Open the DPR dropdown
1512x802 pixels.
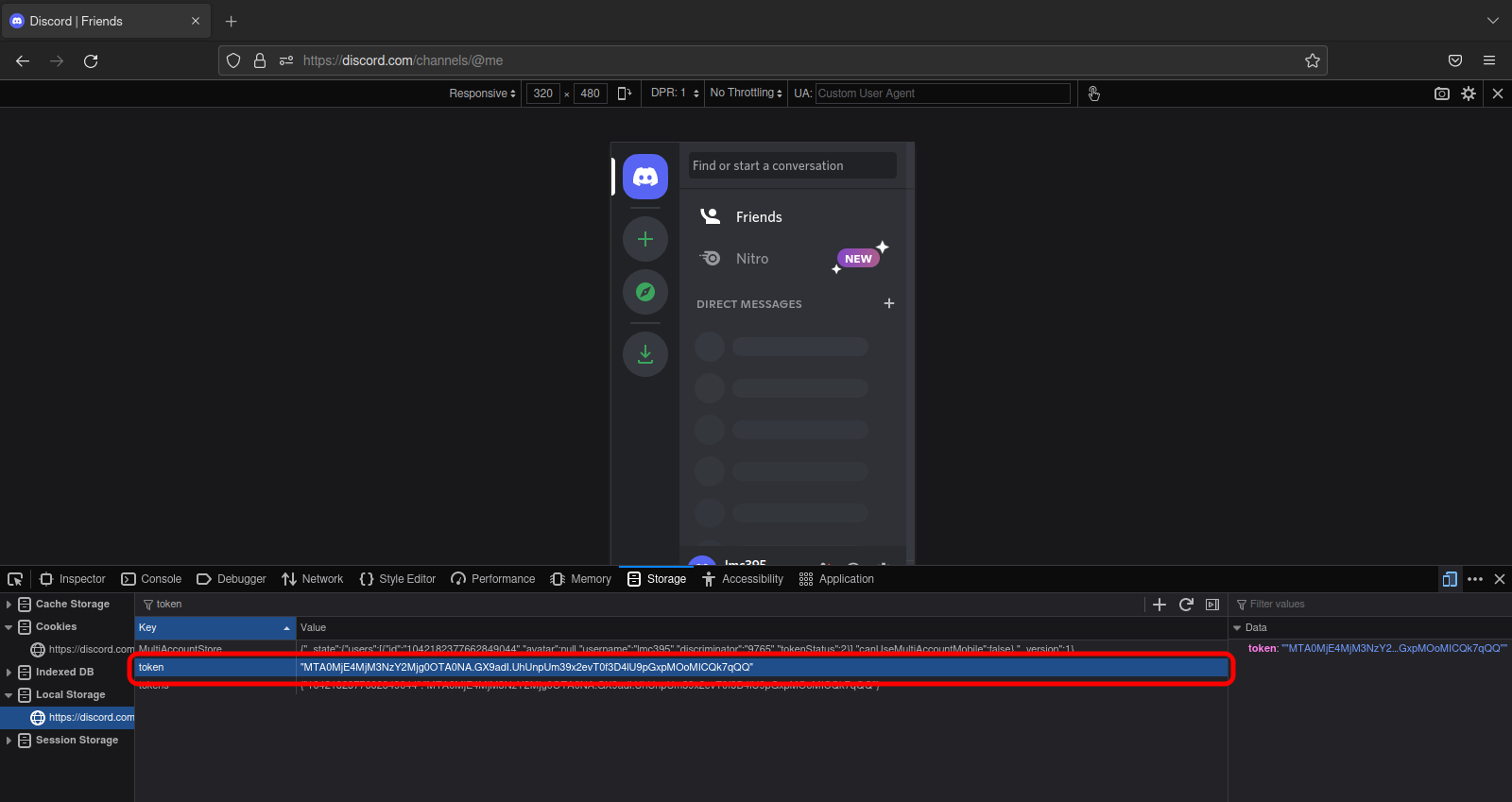point(675,93)
